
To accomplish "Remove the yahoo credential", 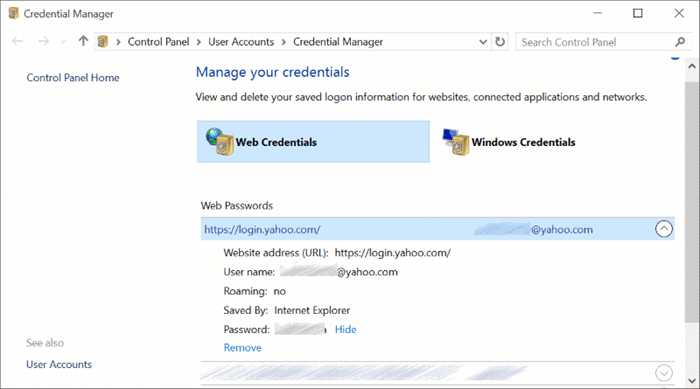I will (242, 347).
